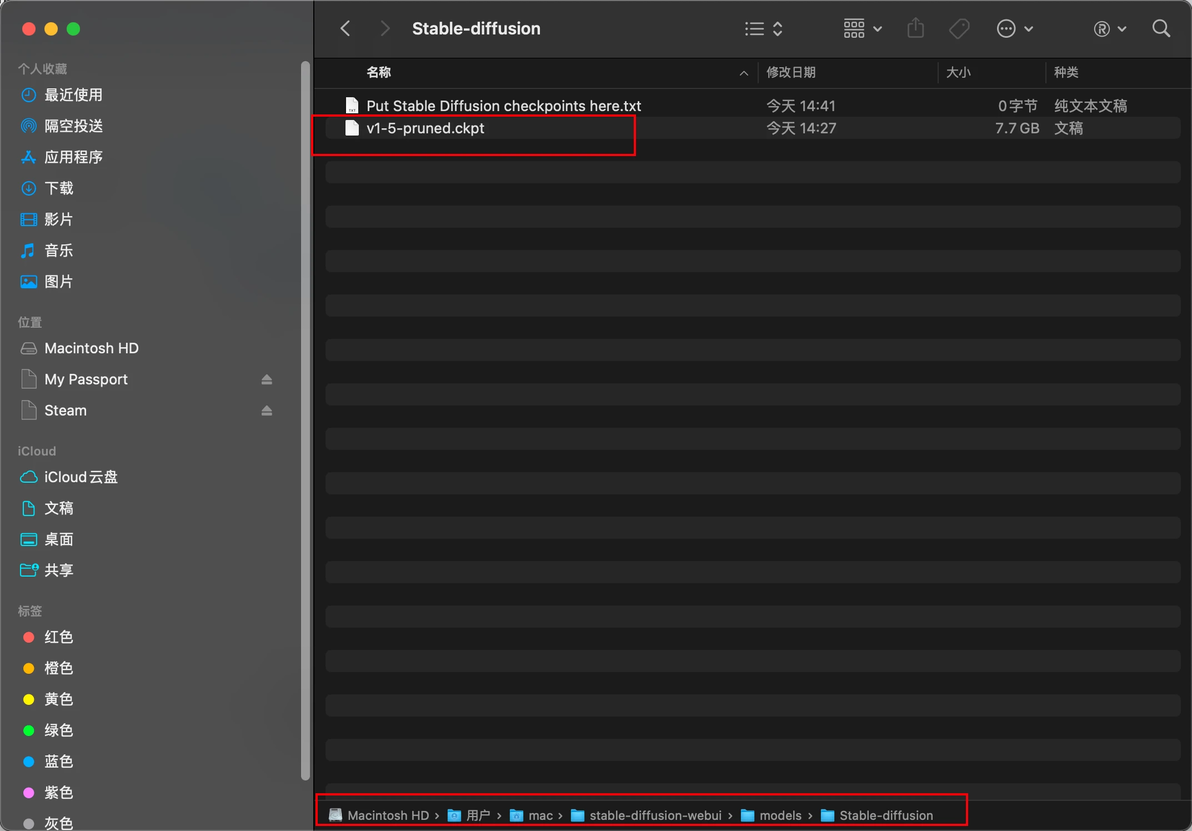Click the 7.7 GB size cell
The image size is (1192, 831).
click(x=1017, y=128)
